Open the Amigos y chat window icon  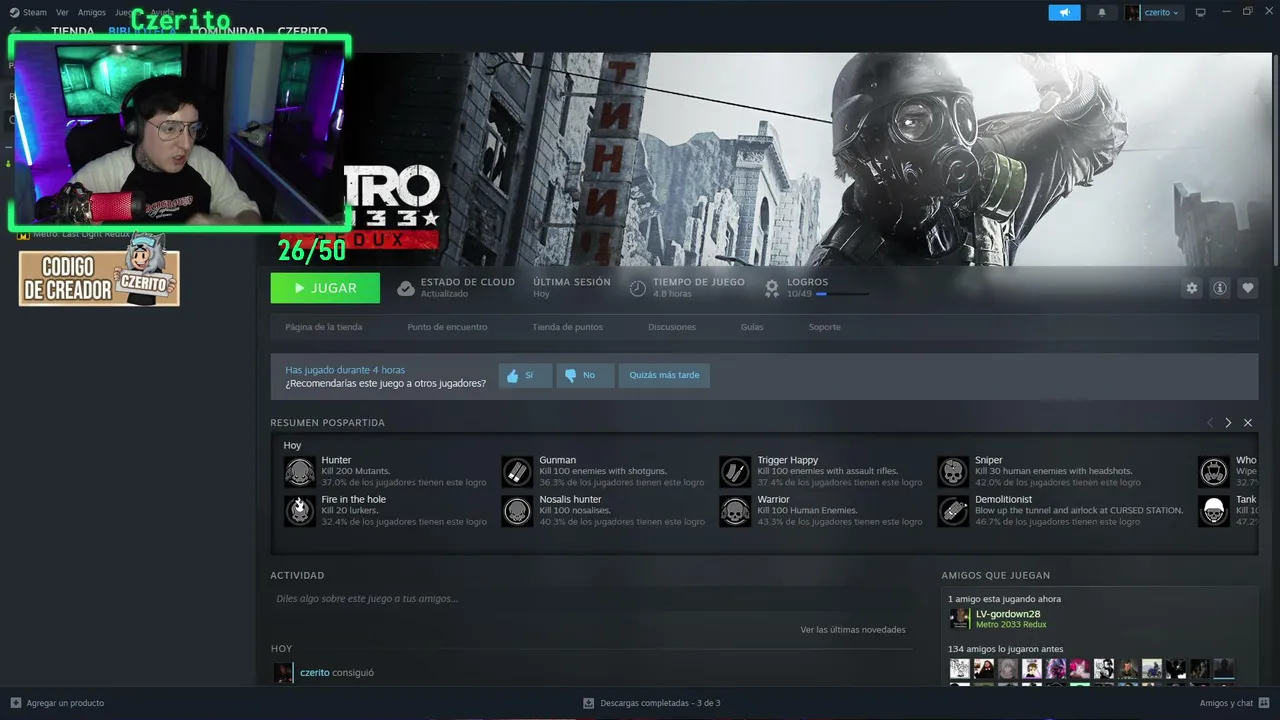coord(1264,703)
